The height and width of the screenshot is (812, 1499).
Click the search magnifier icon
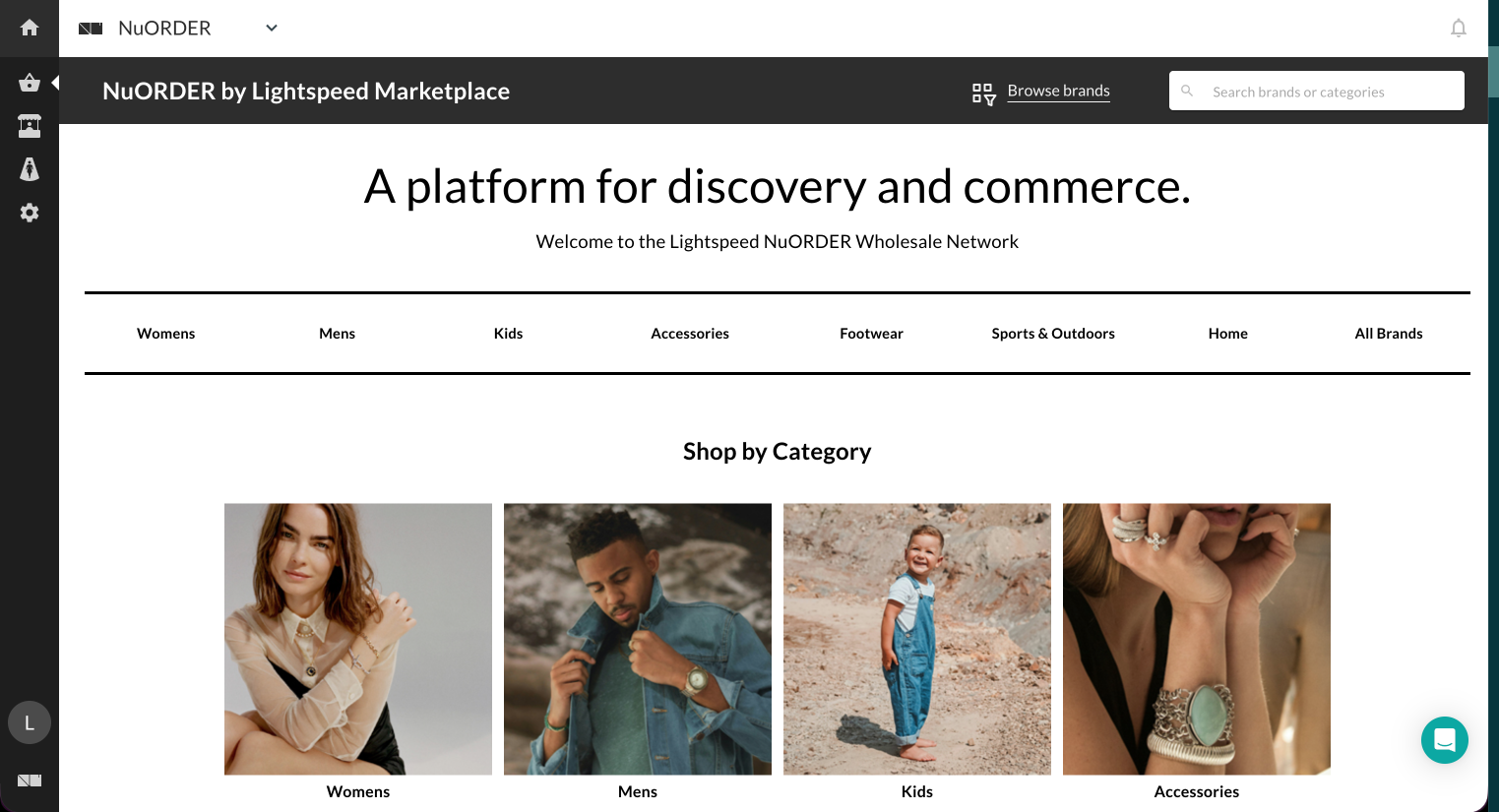point(1187,91)
